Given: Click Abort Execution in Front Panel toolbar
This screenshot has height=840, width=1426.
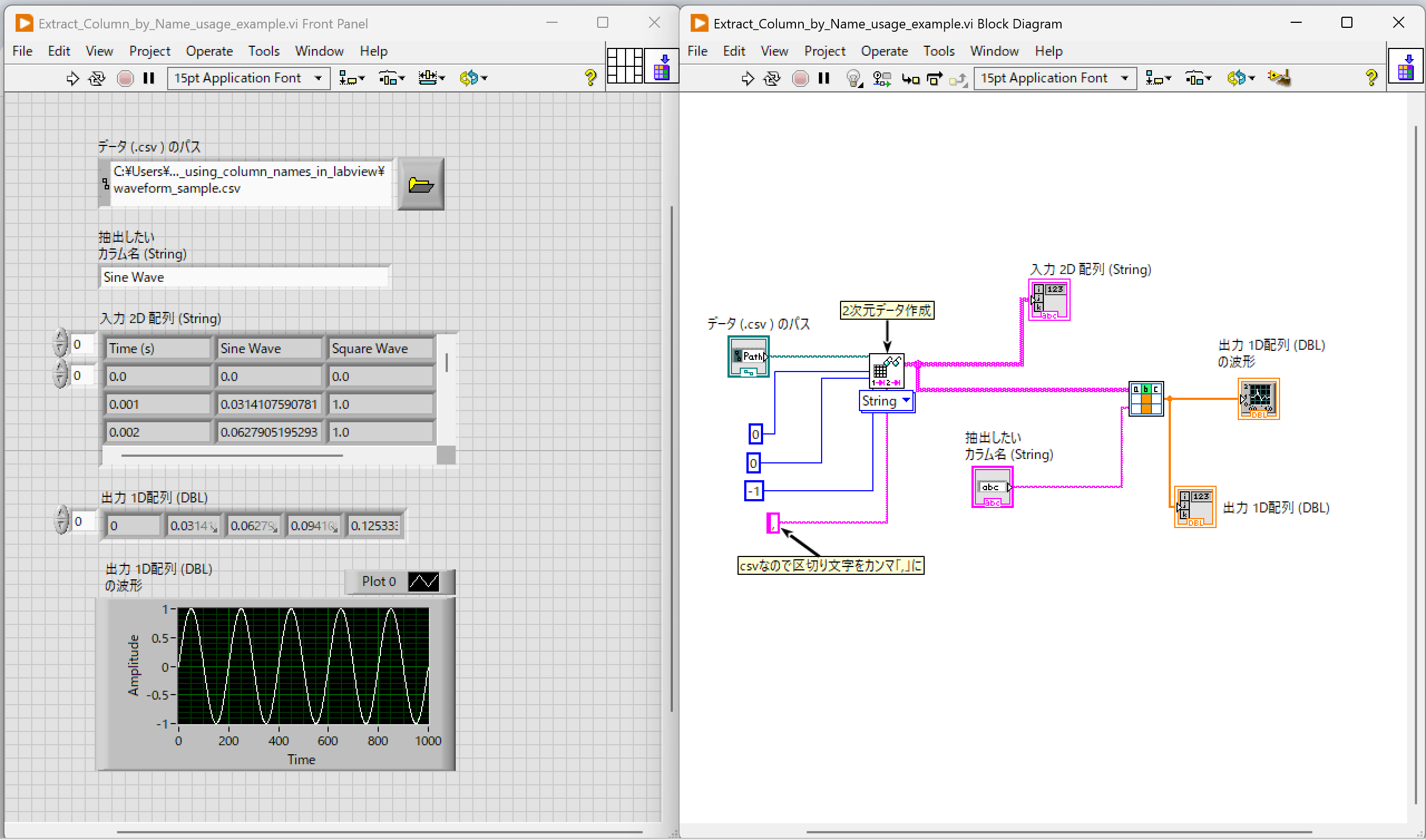Looking at the screenshot, I should (x=125, y=78).
